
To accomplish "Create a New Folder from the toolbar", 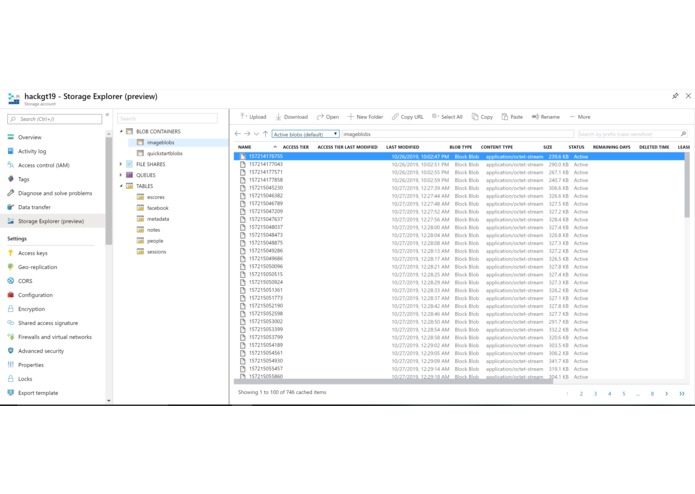I will pyautogui.click(x=365, y=117).
